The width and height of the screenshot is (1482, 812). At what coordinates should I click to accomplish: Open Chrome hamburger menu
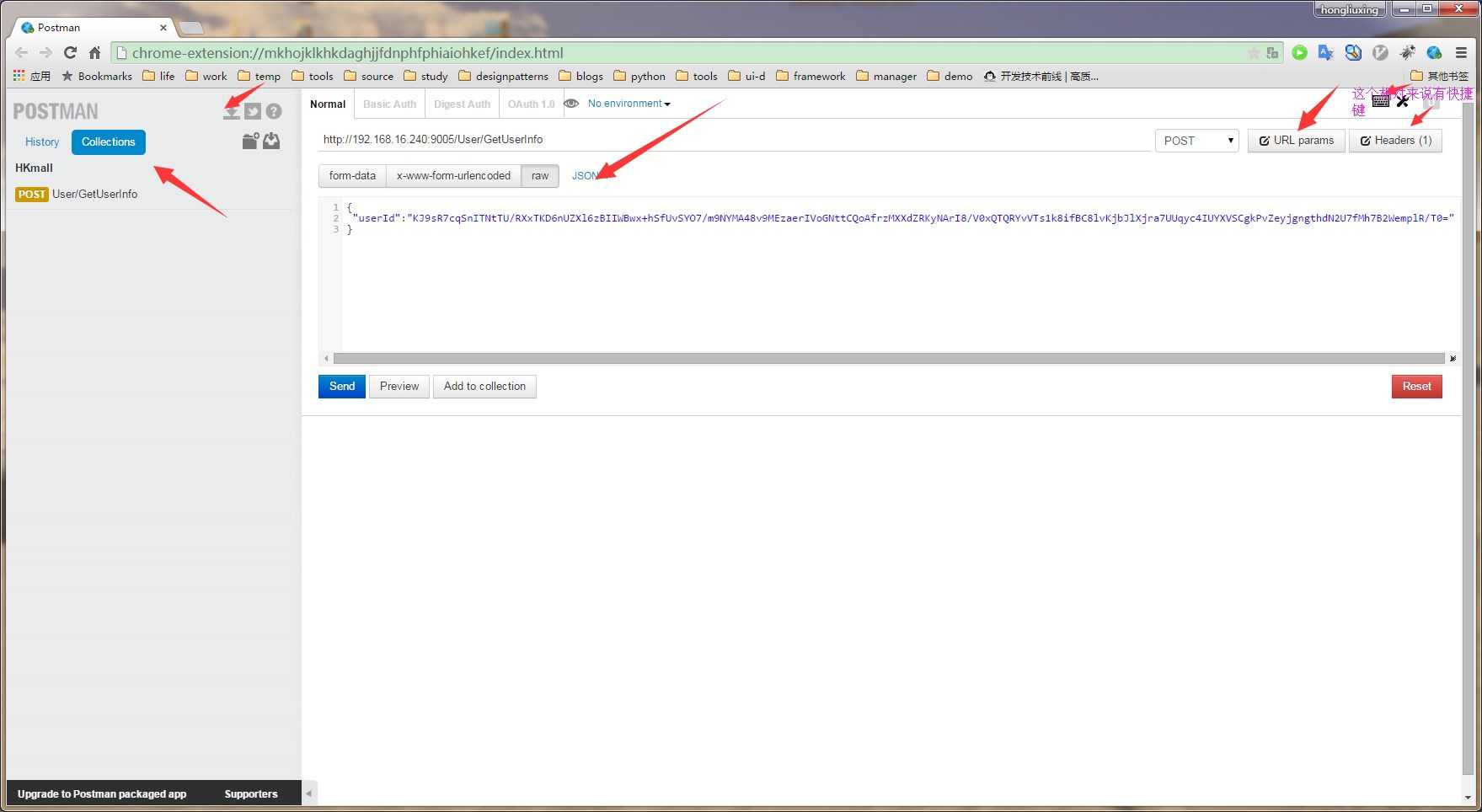(1462, 52)
